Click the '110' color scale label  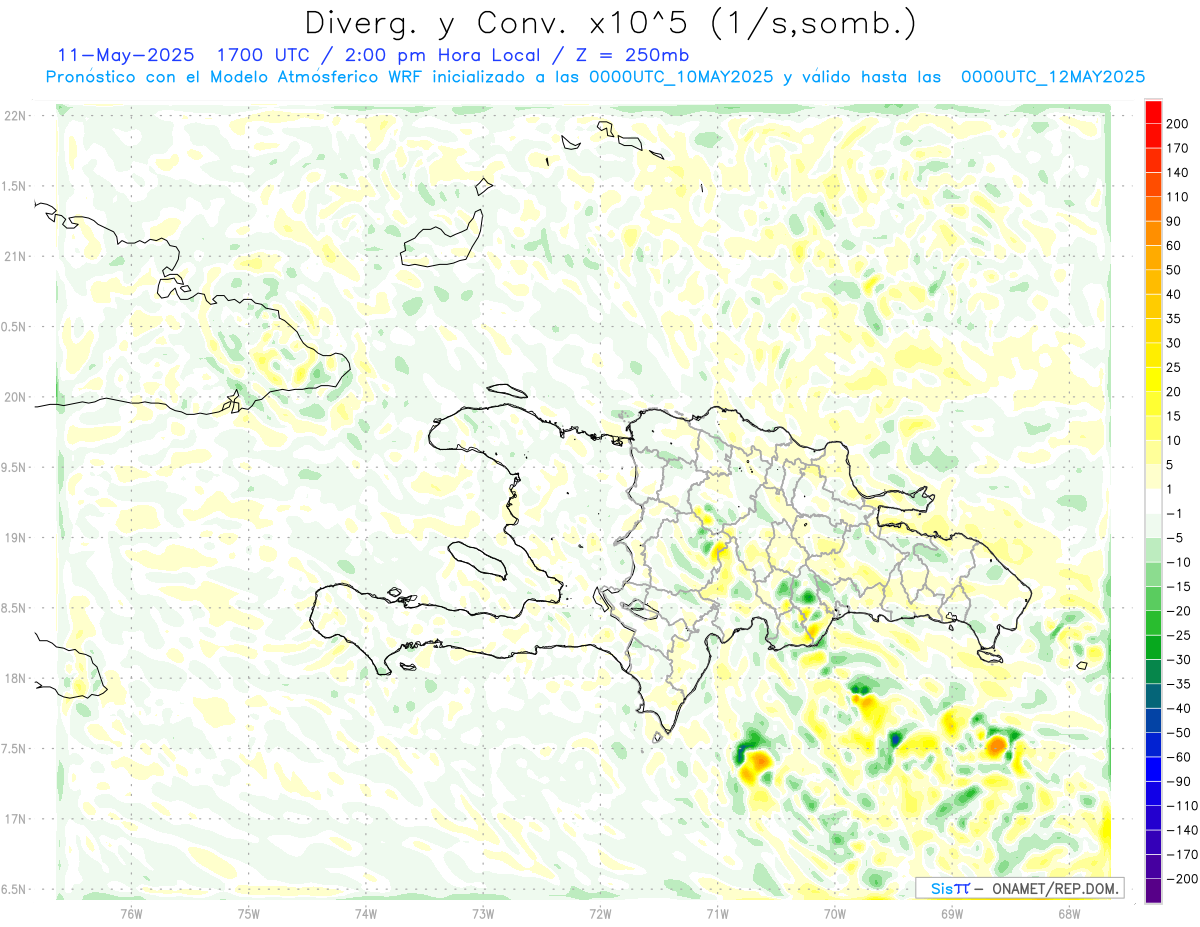coord(1177,196)
